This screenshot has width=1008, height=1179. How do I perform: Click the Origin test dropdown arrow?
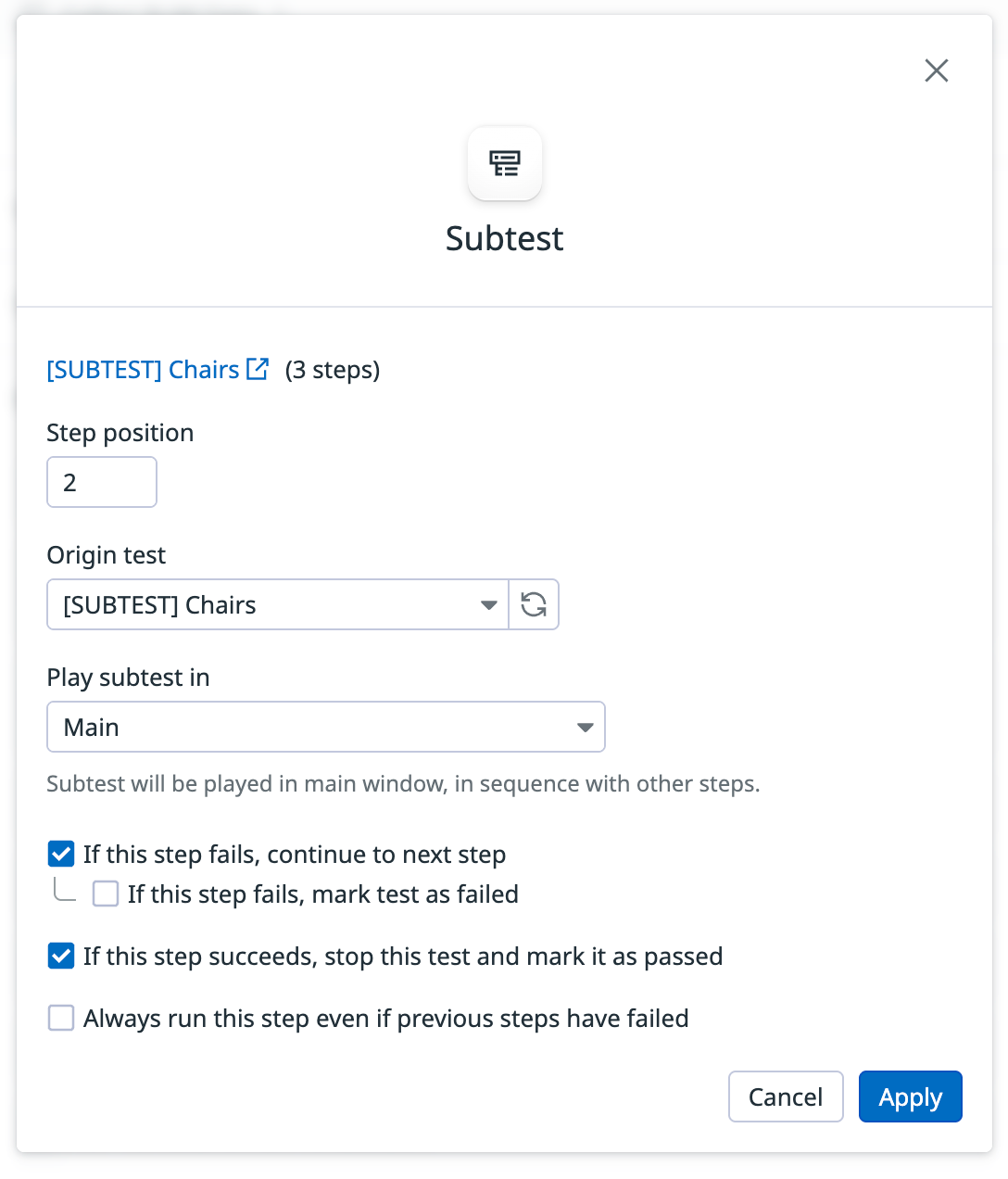pyautogui.click(x=488, y=605)
